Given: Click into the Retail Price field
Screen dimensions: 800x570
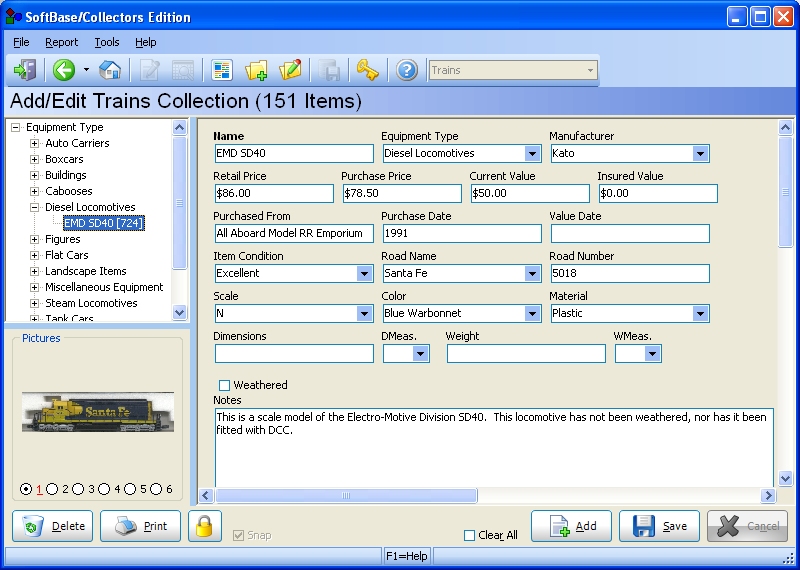Looking at the screenshot, I should [x=274, y=193].
